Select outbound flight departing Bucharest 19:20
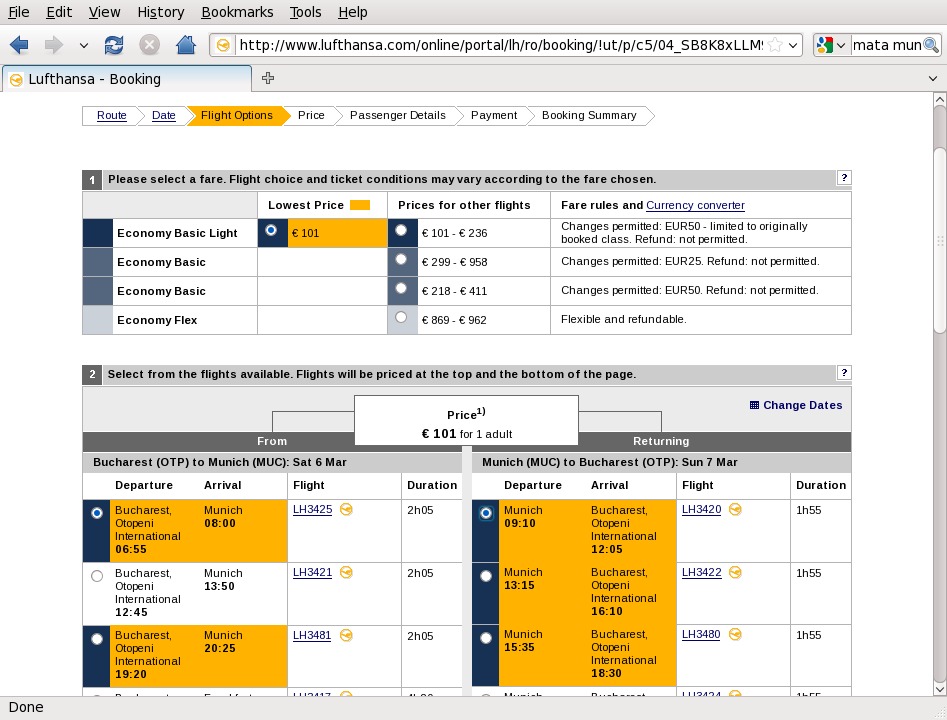 (x=97, y=638)
